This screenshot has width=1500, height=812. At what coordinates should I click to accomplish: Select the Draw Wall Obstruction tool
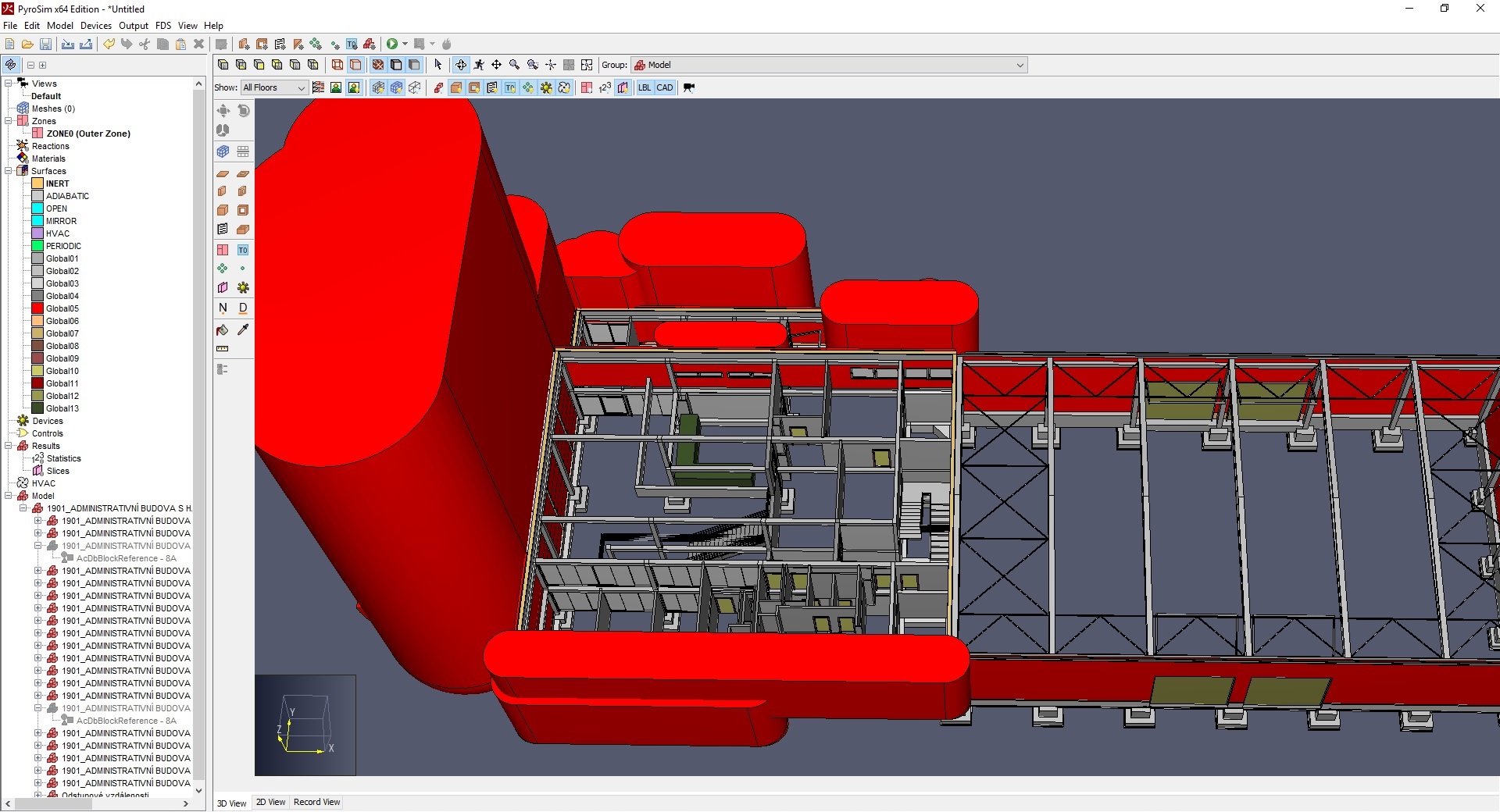click(x=223, y=191)
